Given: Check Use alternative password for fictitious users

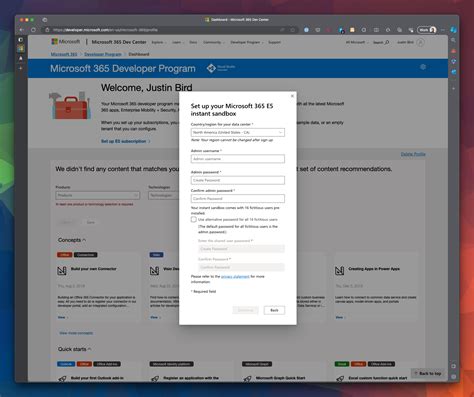Looking at the screenshot, I should click(194, 219).
